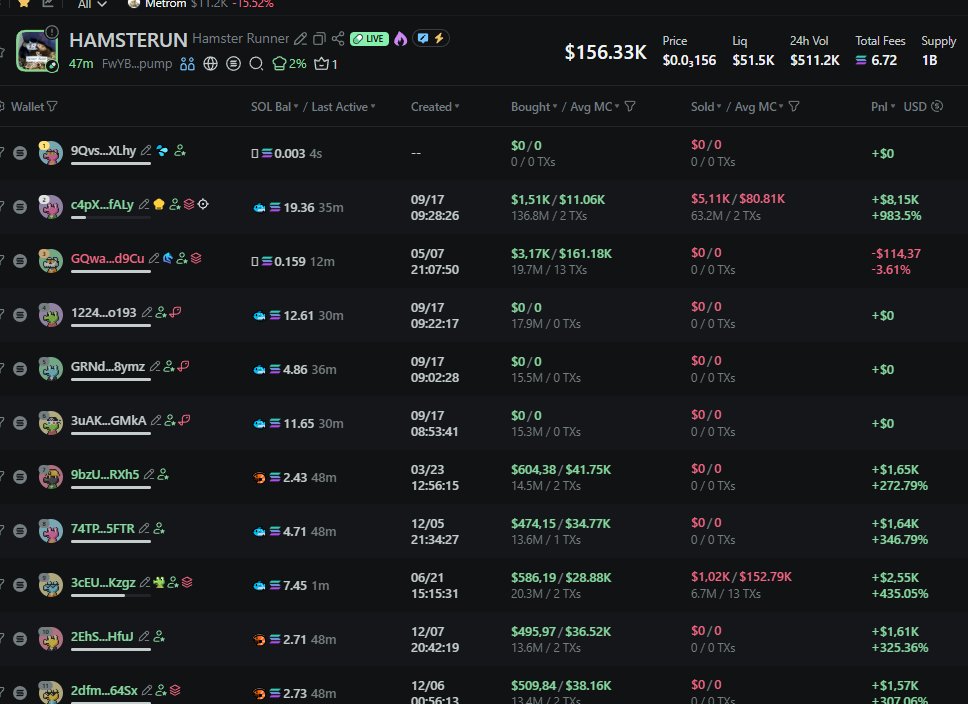Viewport: 968px width, 704px height.
Task: Copy token name using the copy icon
Action: coord(319,39)
